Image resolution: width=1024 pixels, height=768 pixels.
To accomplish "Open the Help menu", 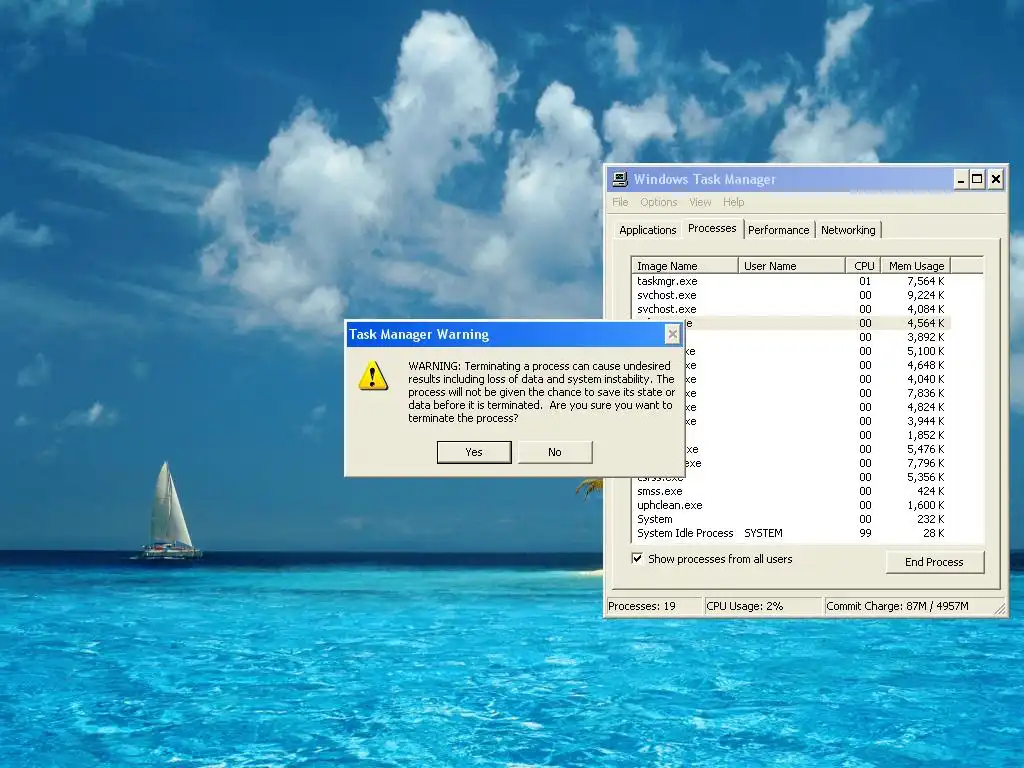I will tap(733, 202).
